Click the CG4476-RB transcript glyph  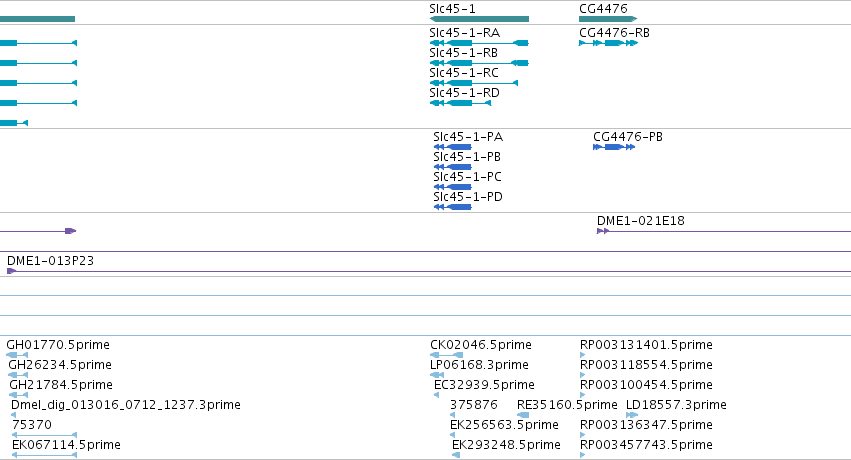608,43
